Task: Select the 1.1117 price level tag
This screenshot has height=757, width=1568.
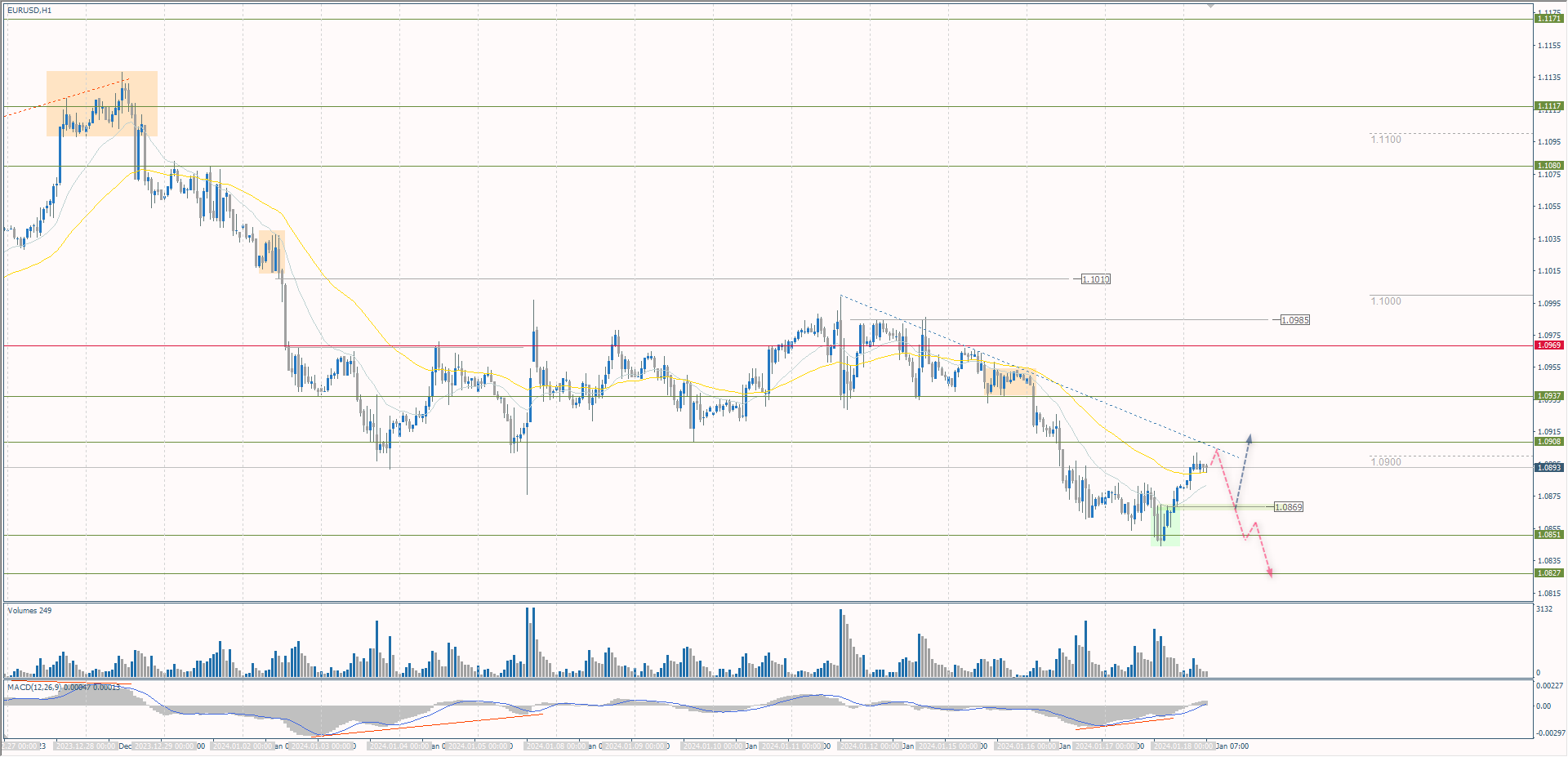Action: click(1549, 106)
